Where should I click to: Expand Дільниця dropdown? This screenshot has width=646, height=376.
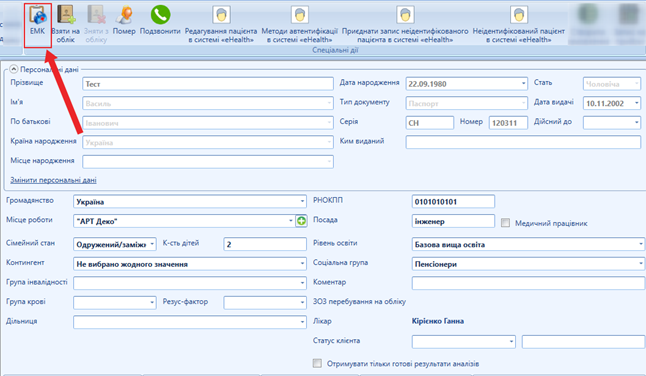302,322
